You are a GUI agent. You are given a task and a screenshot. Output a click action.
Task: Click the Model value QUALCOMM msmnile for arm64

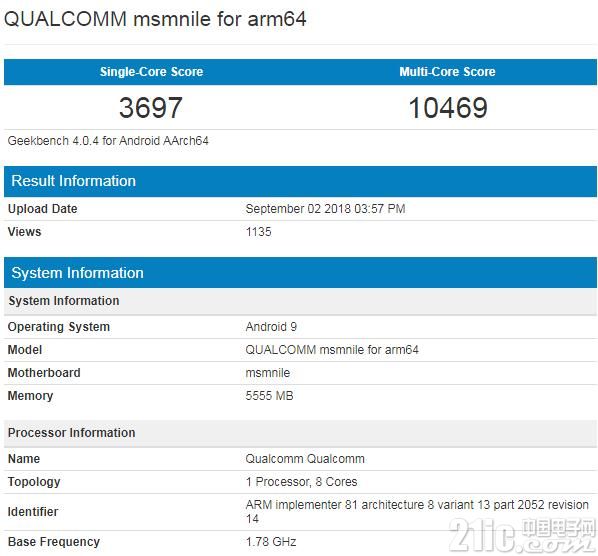pos(332,350)
